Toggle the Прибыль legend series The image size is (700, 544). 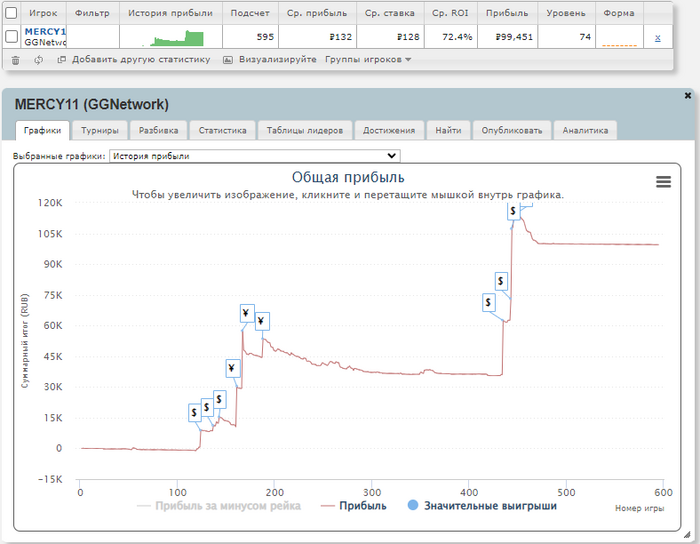point(354,506)
